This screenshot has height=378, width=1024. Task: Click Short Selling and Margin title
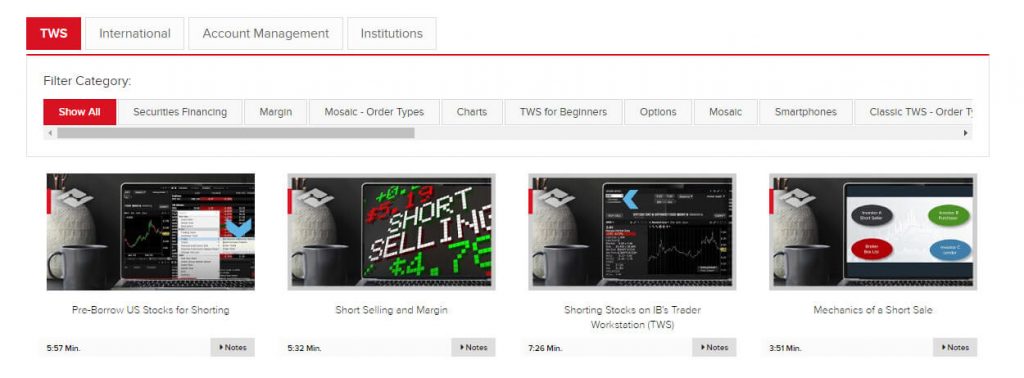[391, 310]
